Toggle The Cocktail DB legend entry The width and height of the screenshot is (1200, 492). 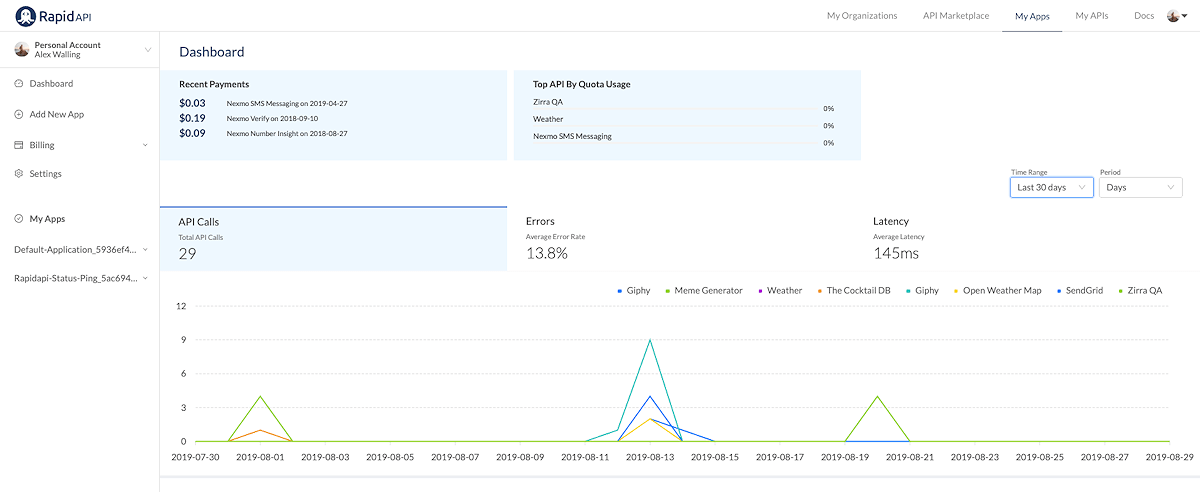[x=853, y=291]
